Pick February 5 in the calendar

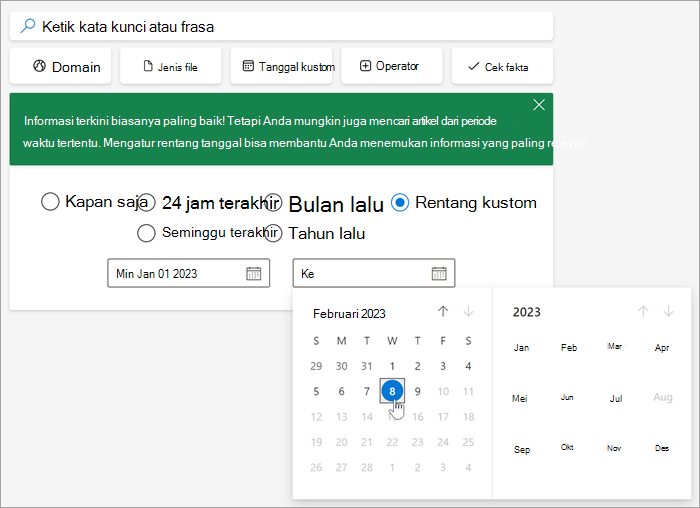(x=316, y=391)
